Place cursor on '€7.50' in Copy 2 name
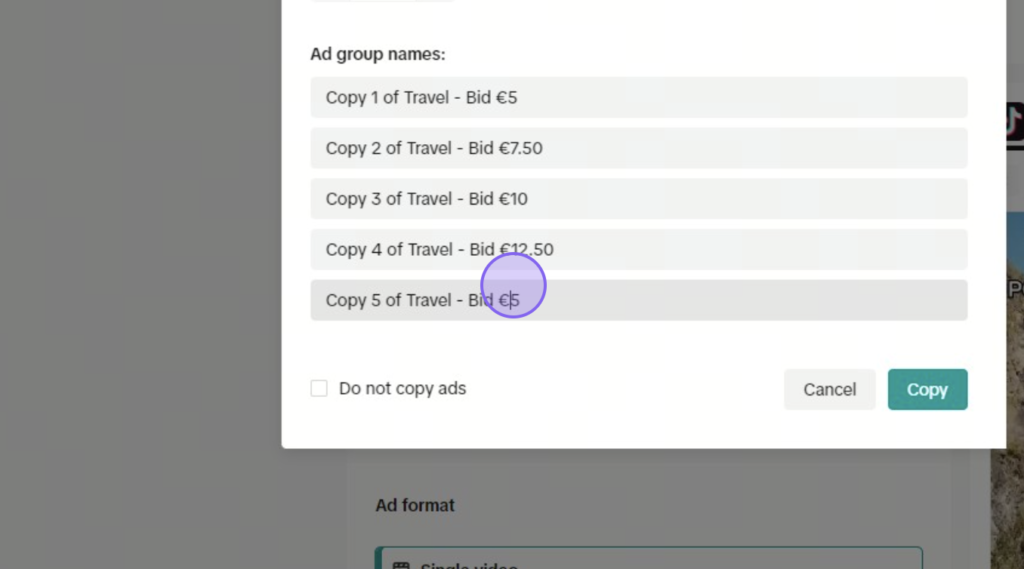The width and height of the screenshot is (1024, 569). coord(520,148)
